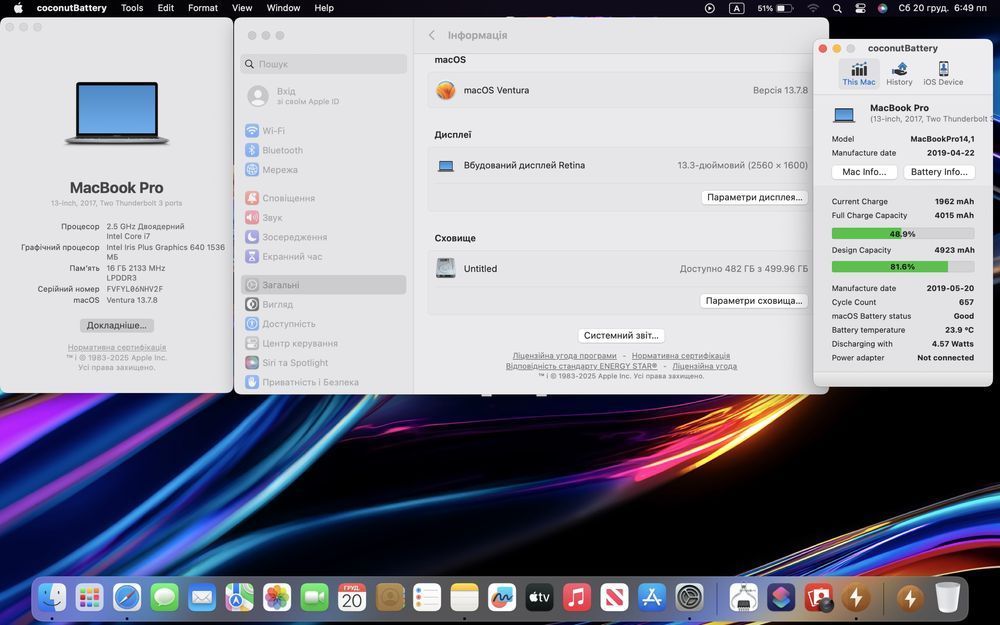Open the ENERGY STAR compliance link
The height and width of the screenshot is (625, 1000).
coord(581,366)
